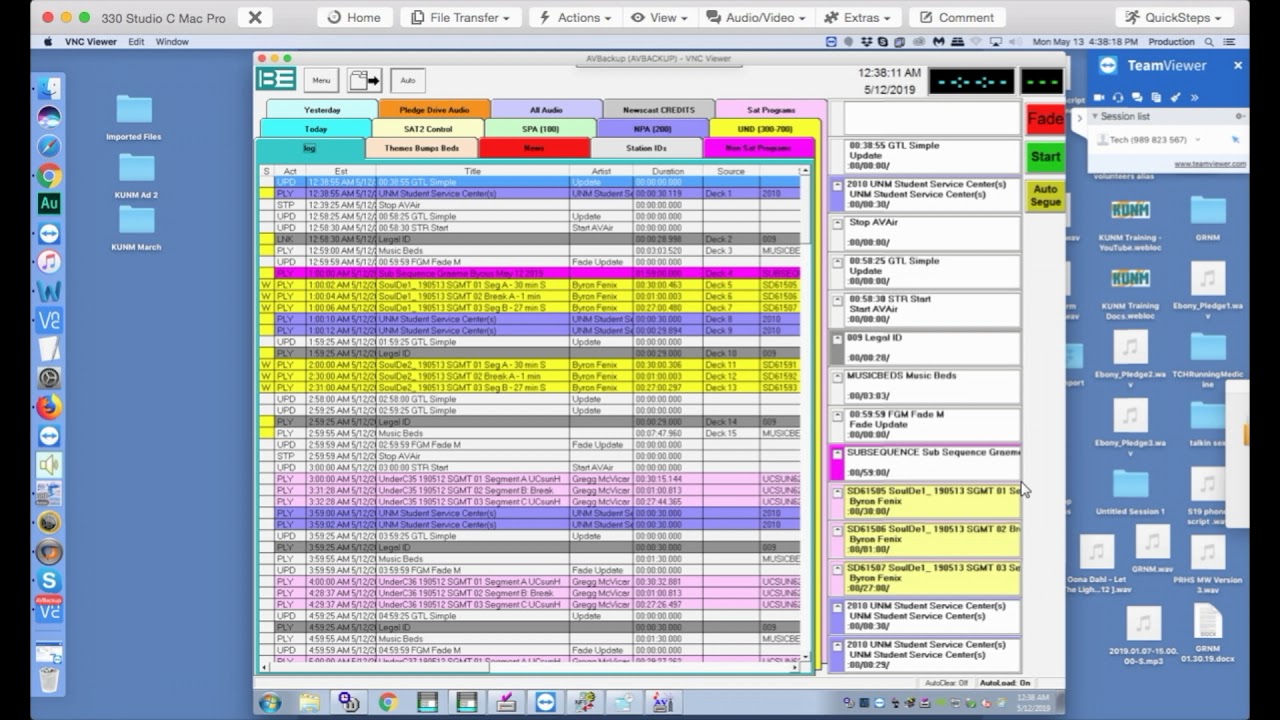Screen dimensions: 1280x720
Task: Open Adobe Audition in the Mac dock
Action: click(x=49, y=204)
